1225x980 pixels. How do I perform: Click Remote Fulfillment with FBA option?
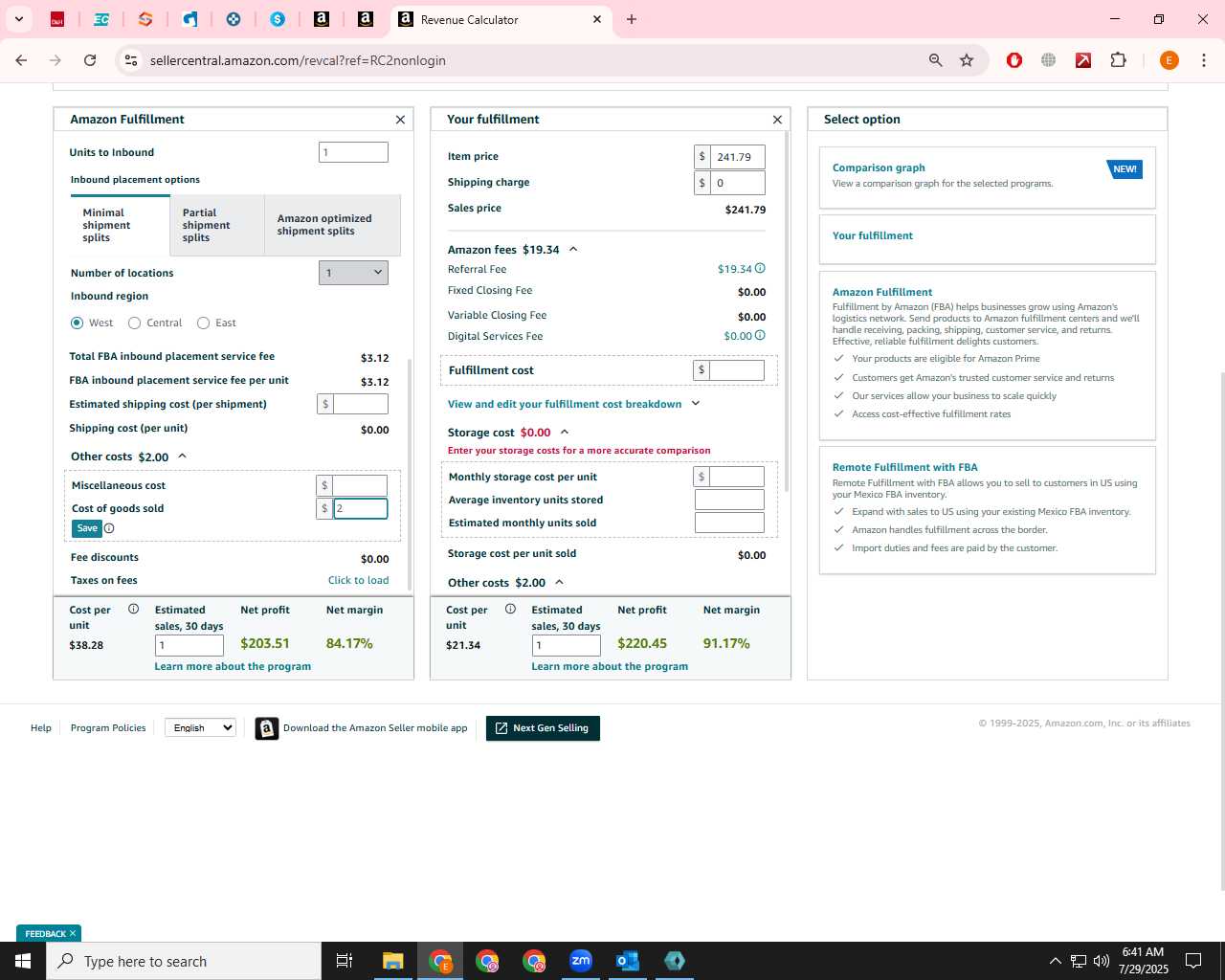pos(988,510)
